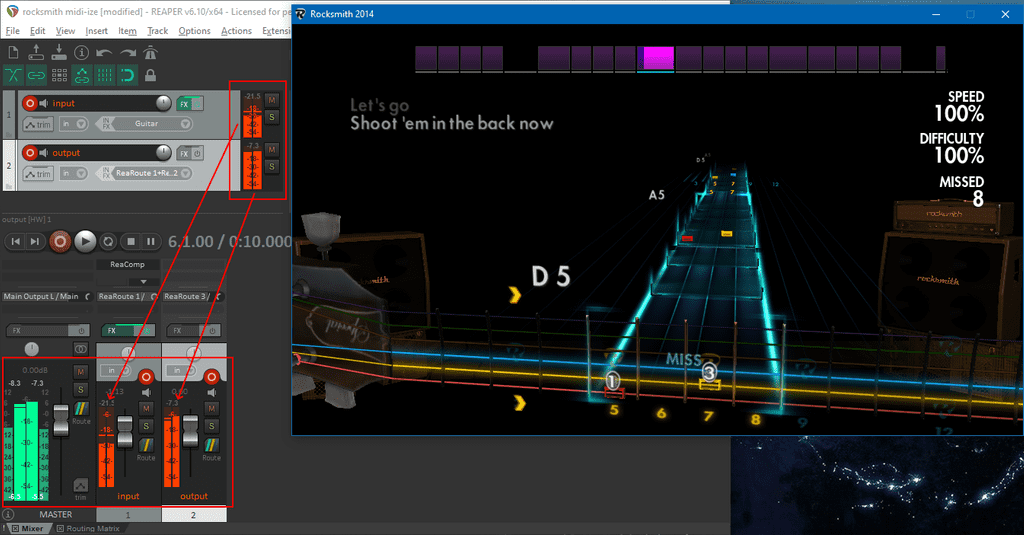Screen dimensions: 1024x535
Task: Open input channel Route button in mixer
Action: click(x=146, y=448)
